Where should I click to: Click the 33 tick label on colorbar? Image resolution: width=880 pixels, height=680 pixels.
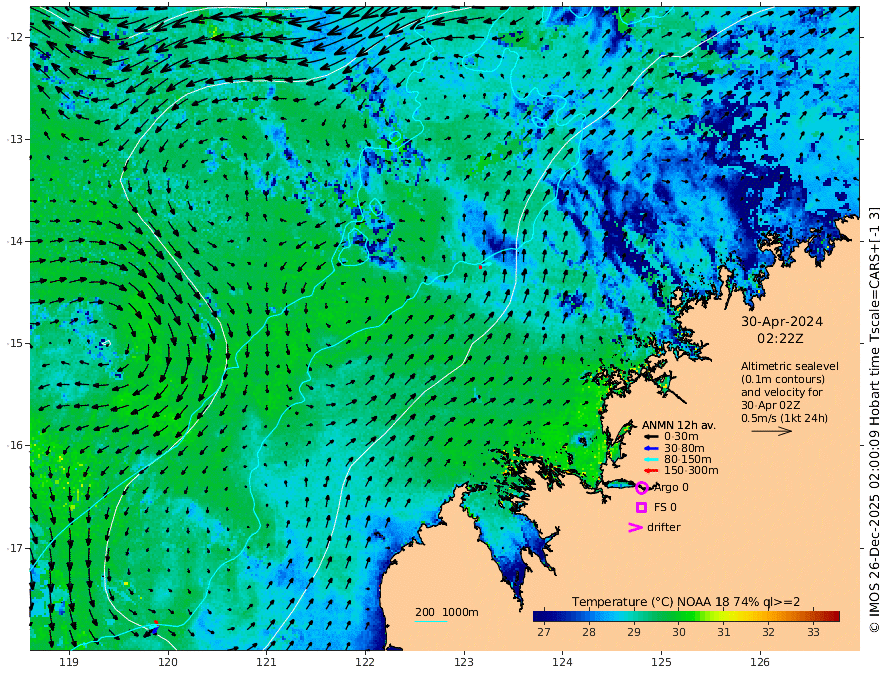click(x=813, y=632)
